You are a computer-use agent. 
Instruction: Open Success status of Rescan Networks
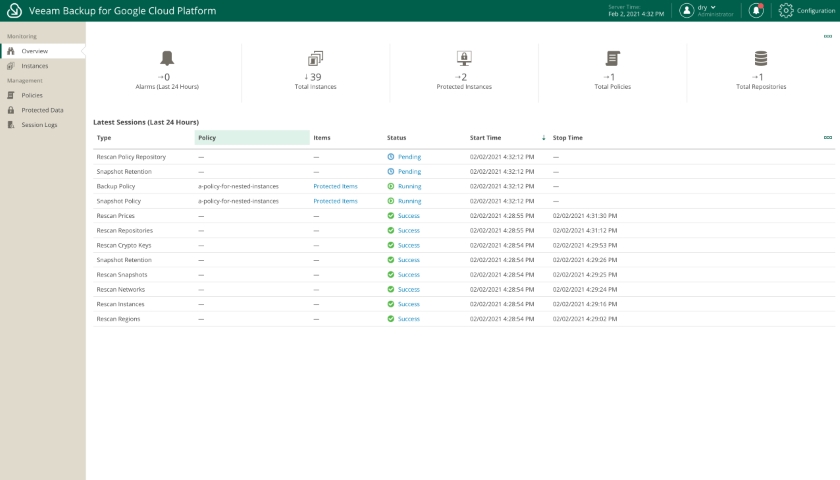[x=409, y=289]
